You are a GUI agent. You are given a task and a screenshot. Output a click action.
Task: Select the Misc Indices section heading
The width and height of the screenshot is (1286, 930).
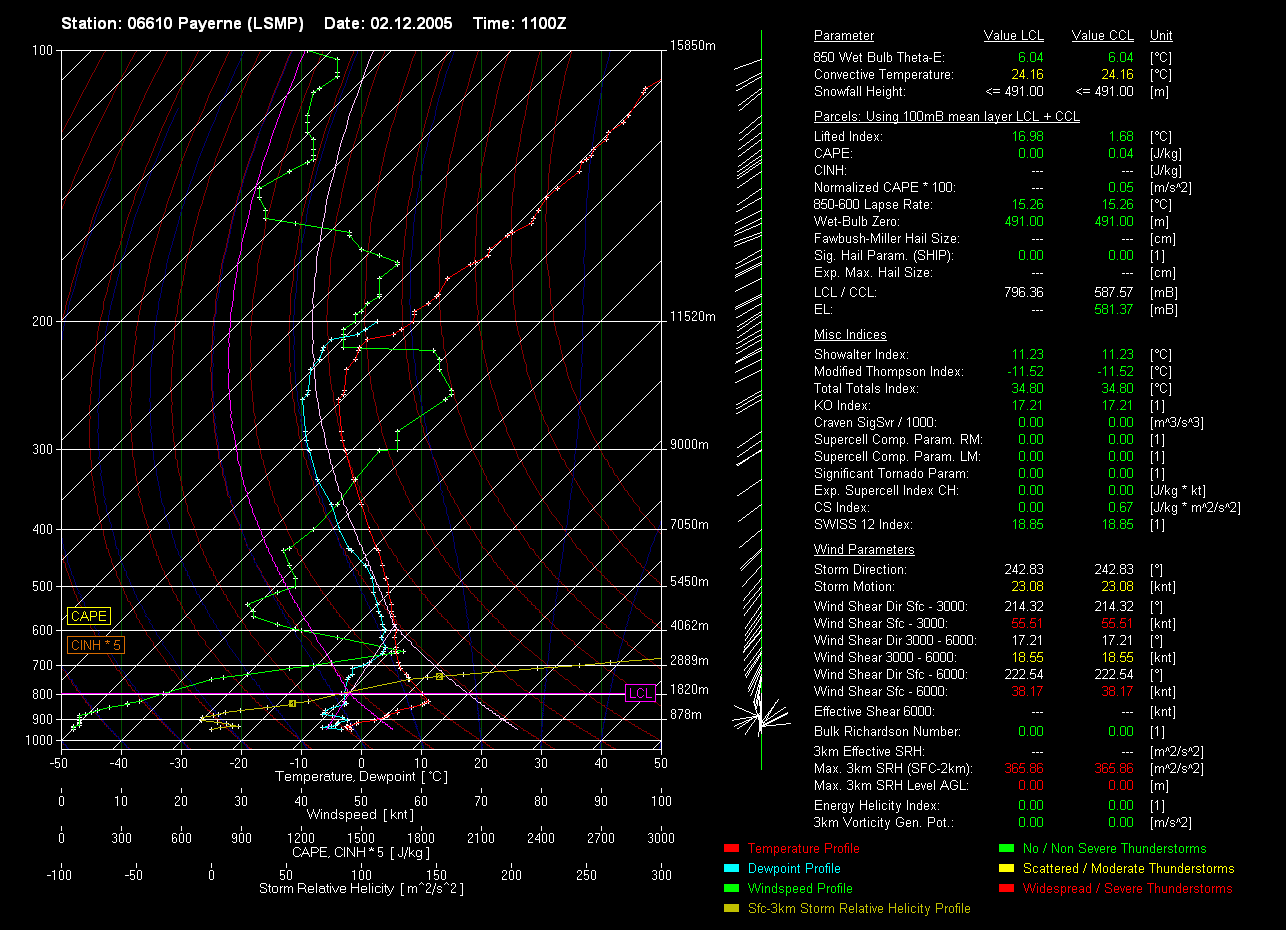click(x=850, y=335)
